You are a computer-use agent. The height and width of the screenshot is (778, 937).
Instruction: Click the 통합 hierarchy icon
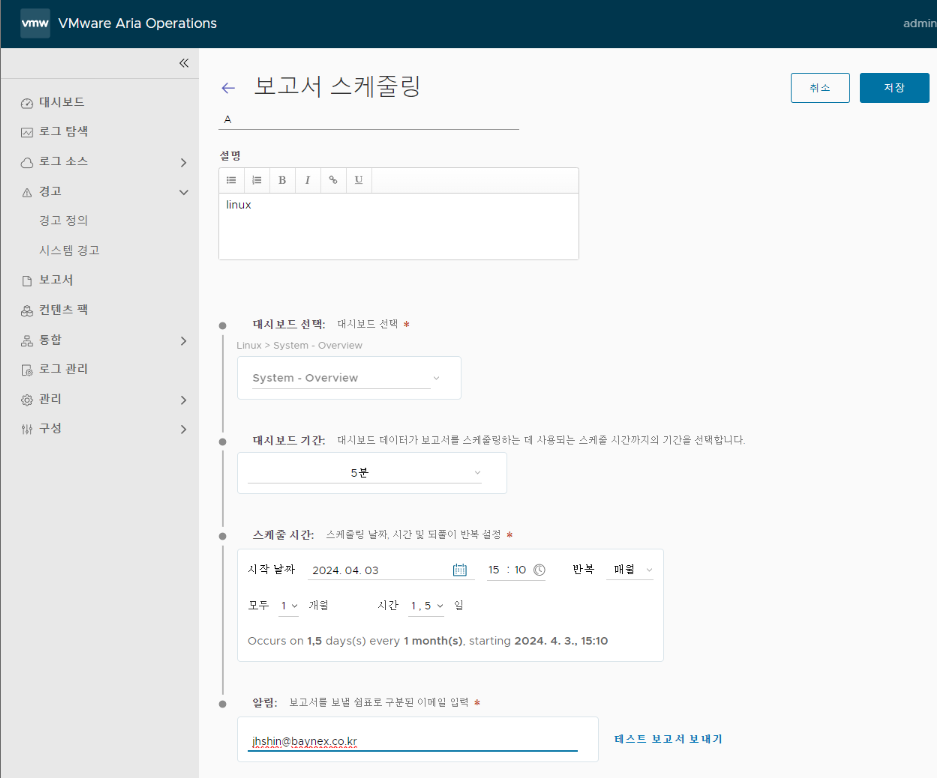coord(27,341)
